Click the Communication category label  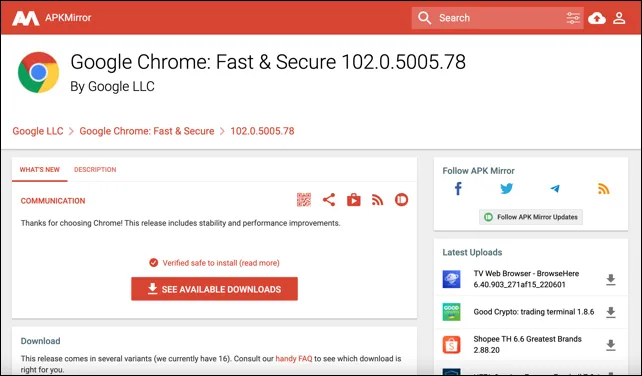point(53,201)
